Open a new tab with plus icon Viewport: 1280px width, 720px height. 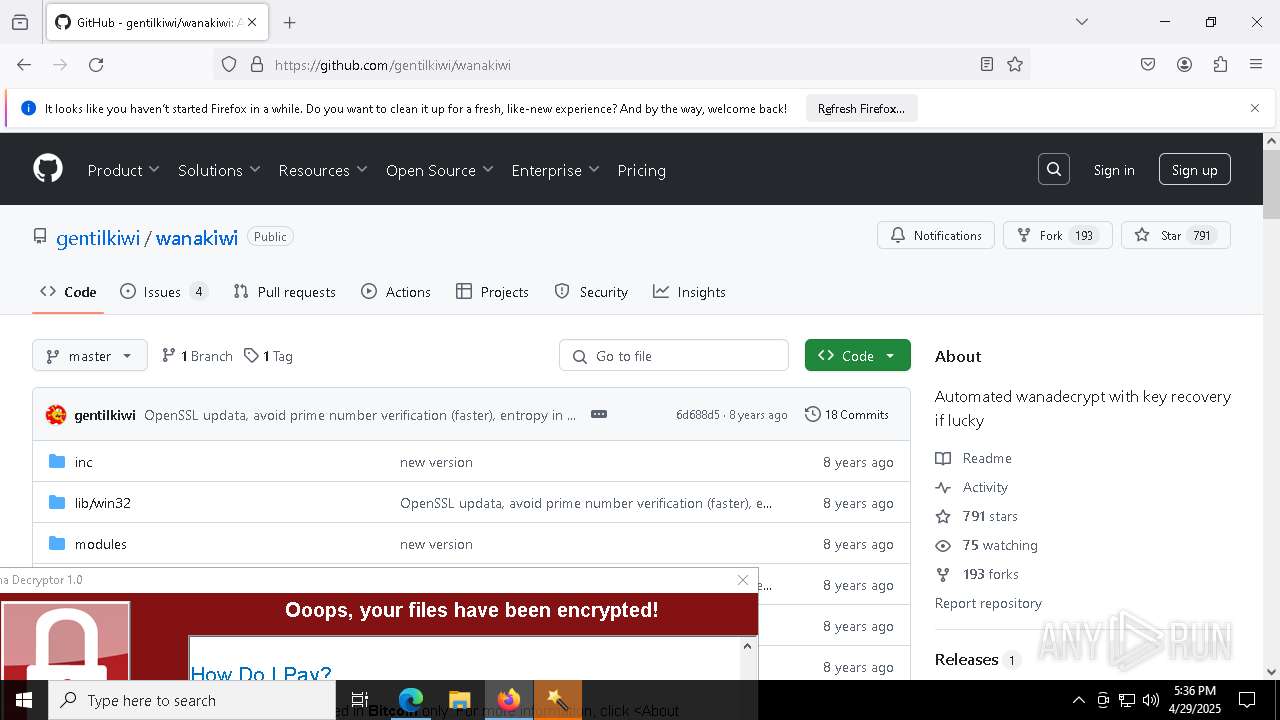290,22
